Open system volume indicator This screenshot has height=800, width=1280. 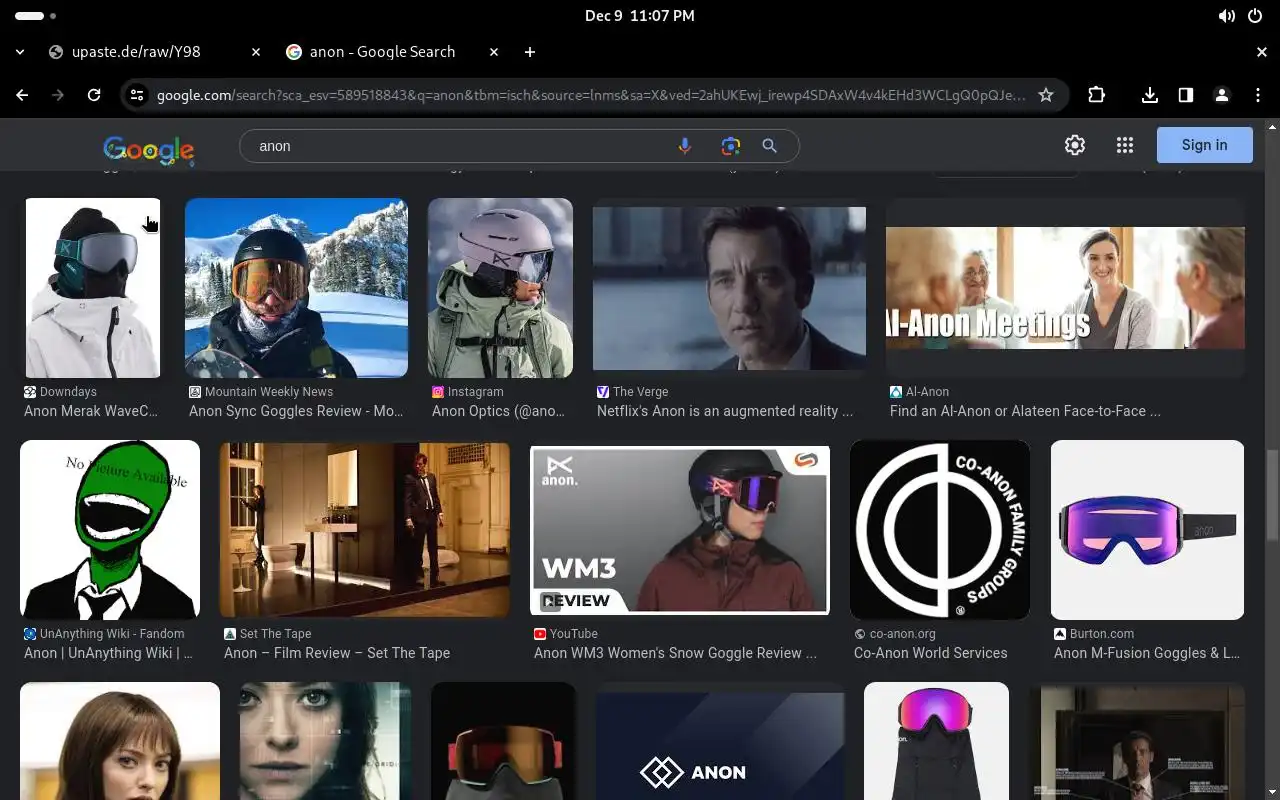(1227, 16)
